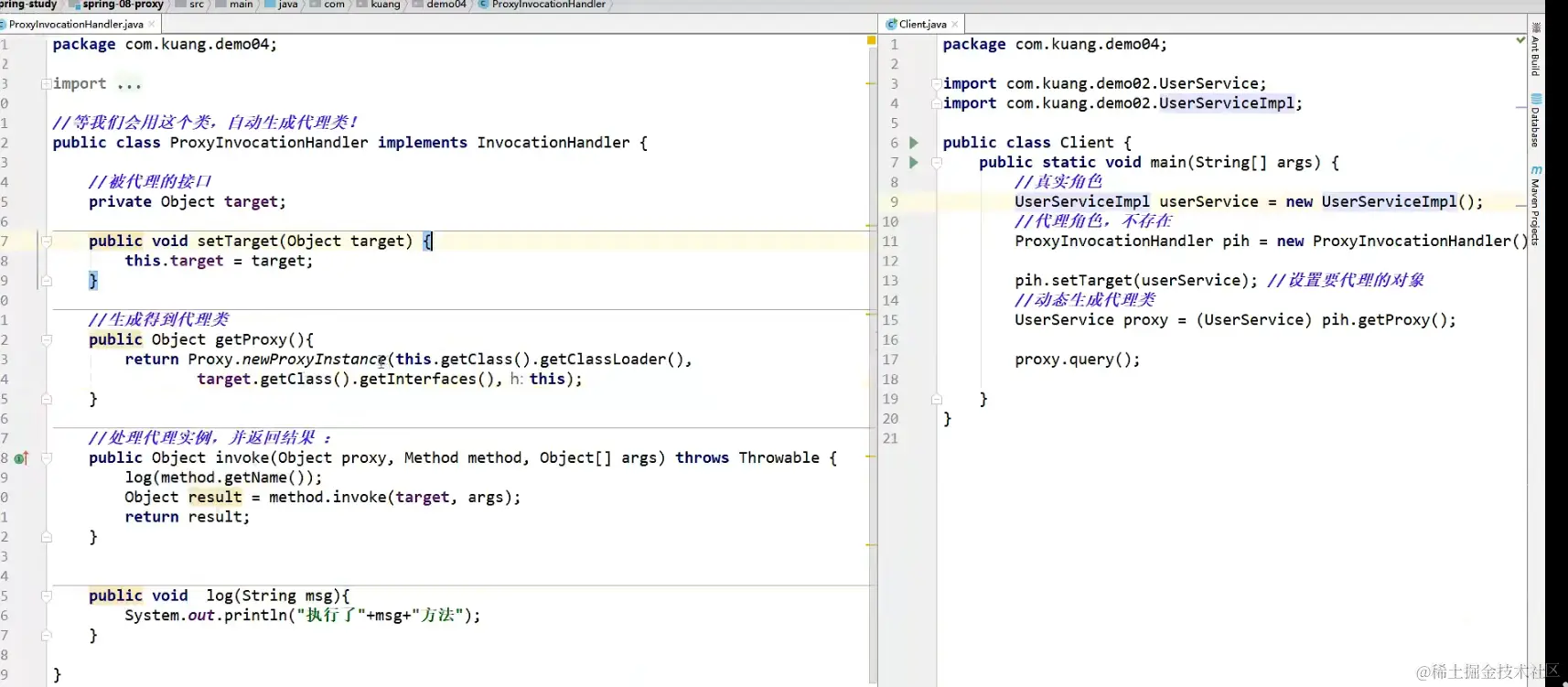Image resolution: width=1568 pixels, height=687 pixels.
Task: Click 'pih.getProxy()' call in Client.java
Action: coord(1384,320)
